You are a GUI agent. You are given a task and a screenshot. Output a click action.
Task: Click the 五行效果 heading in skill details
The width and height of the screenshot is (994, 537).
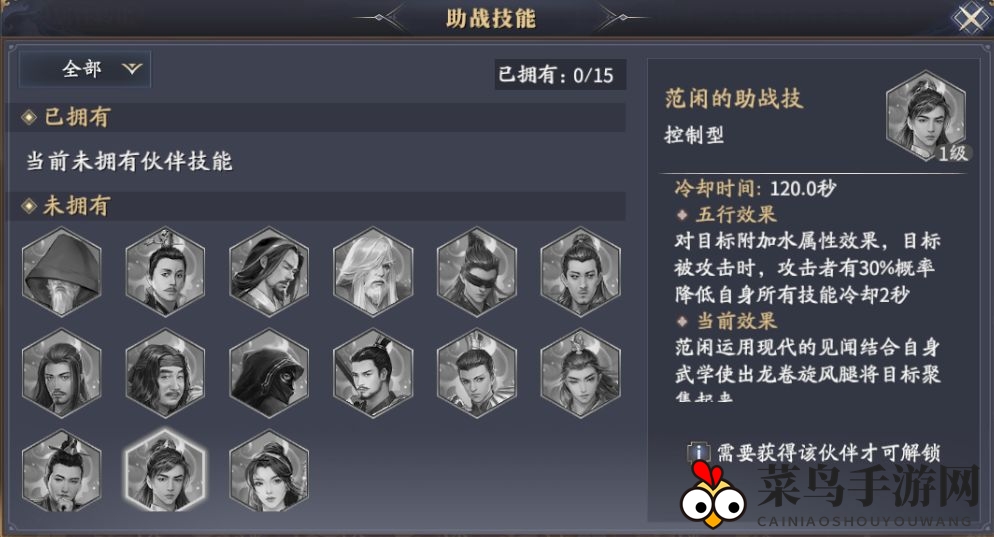click(x=735, y=214)
